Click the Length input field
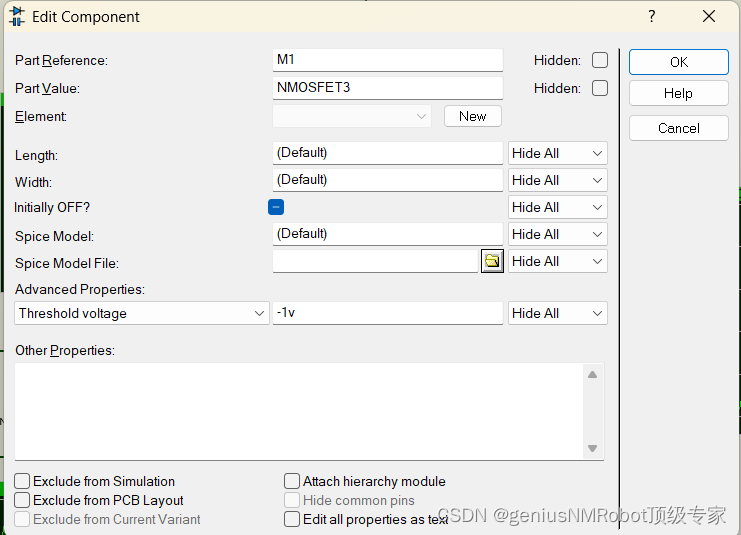This screenshot has width=741, height=535. click(x=388, y=153)
